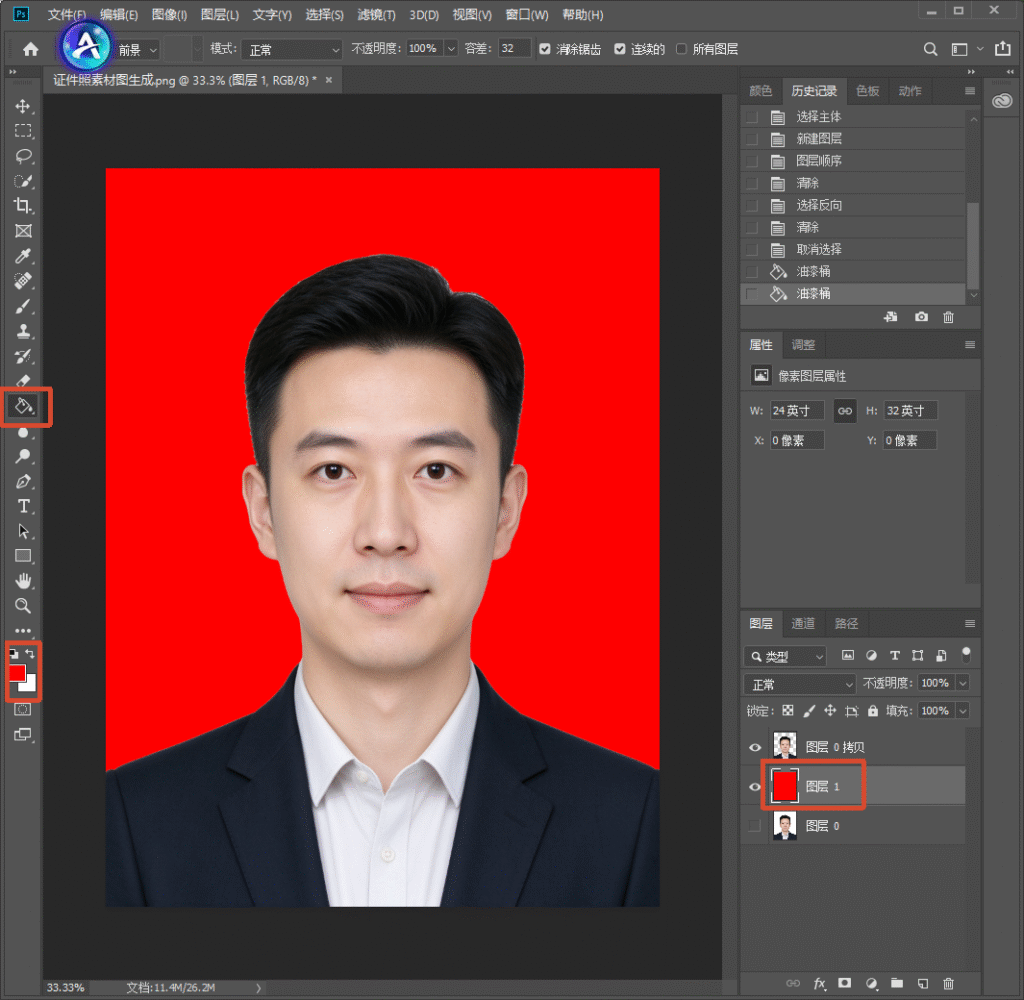The image size is (1024, 1000).
Task: Select the Lasso tool
Action: (24, 156)
